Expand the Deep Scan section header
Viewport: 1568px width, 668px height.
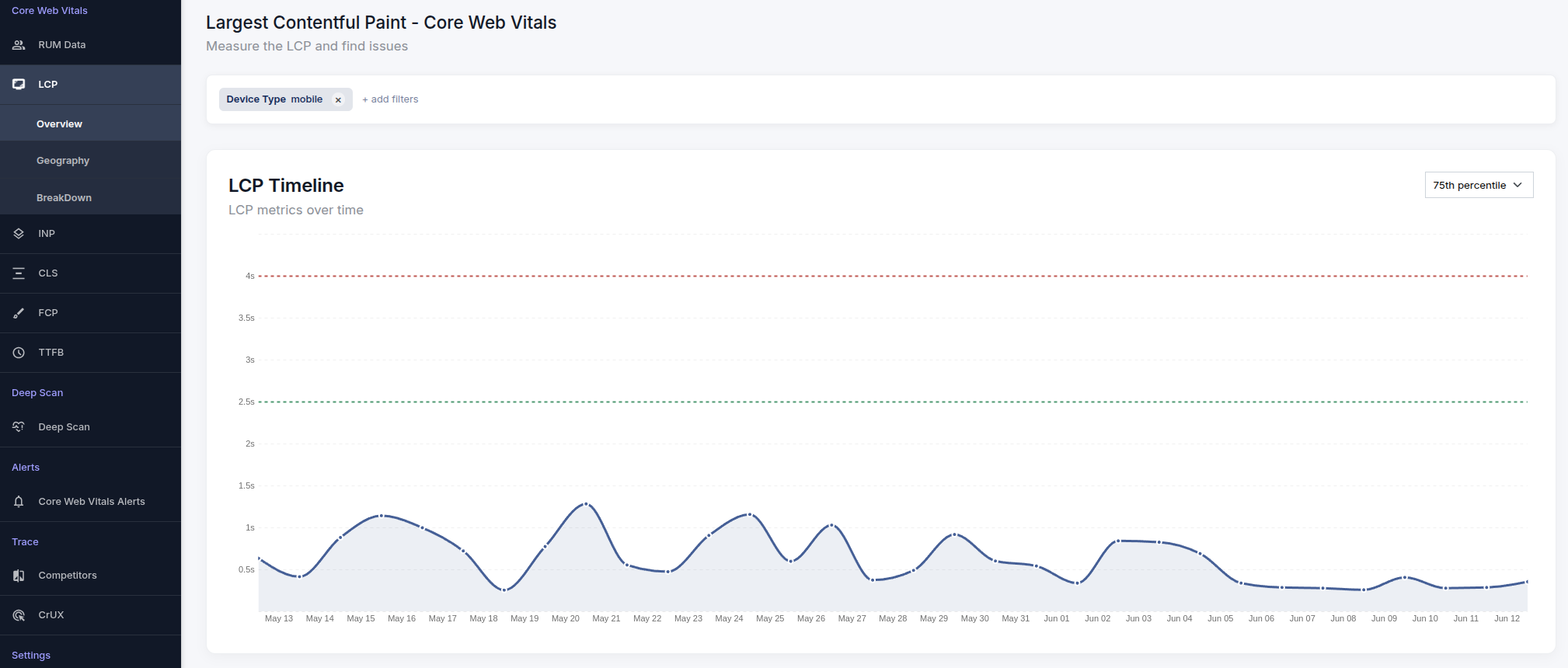[37, 392]
